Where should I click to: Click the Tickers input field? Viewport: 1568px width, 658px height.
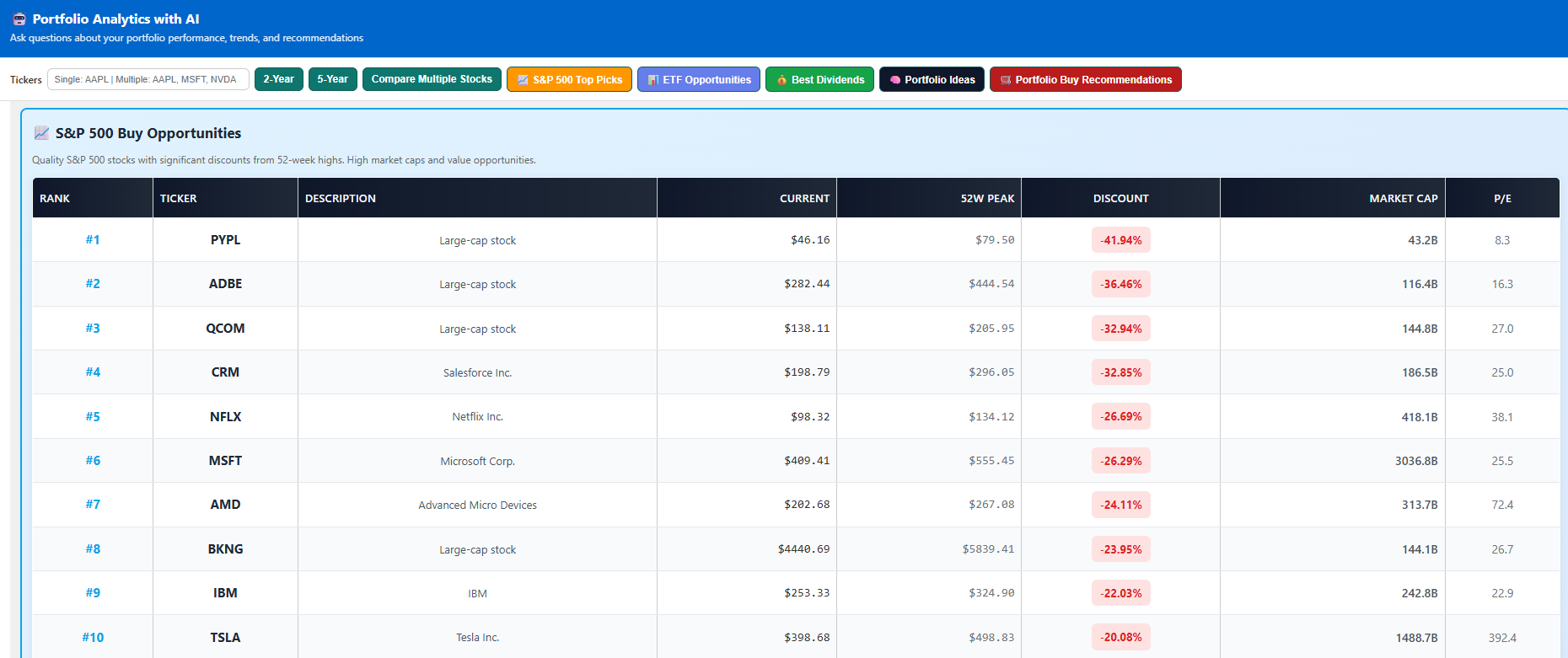pos(148,79)
